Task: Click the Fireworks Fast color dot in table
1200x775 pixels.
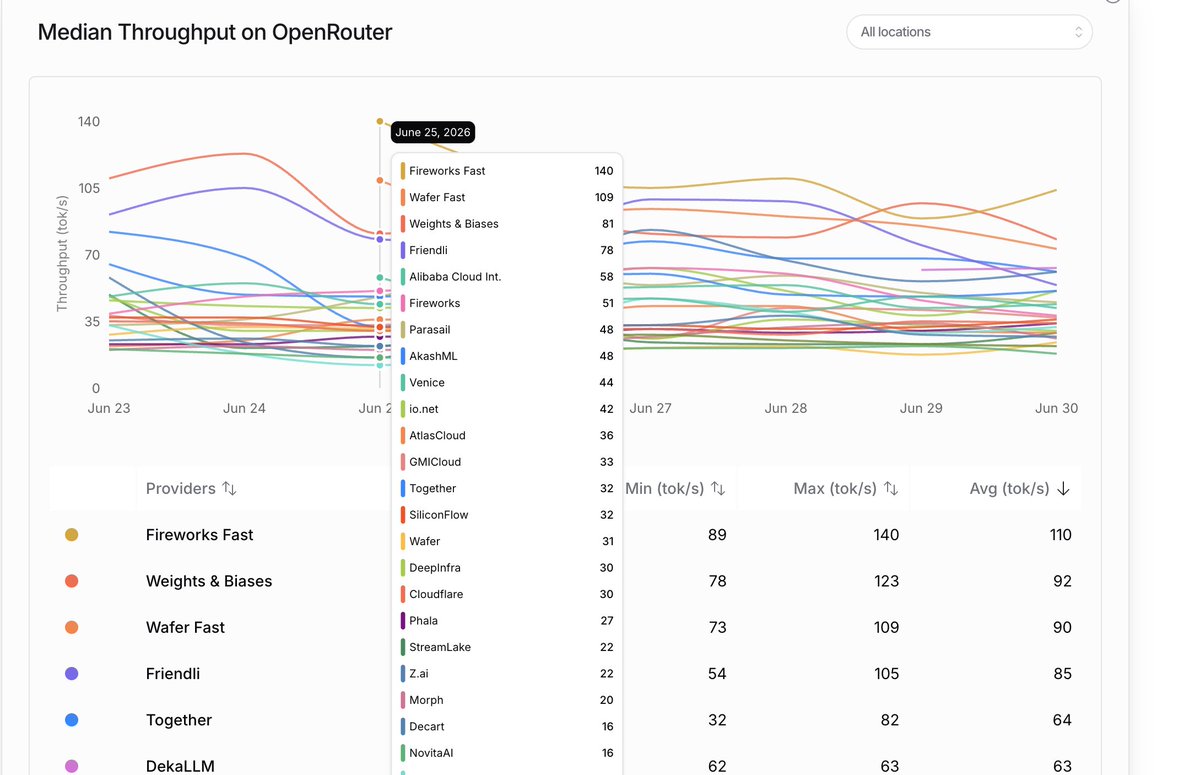Action: click(71, 535)
